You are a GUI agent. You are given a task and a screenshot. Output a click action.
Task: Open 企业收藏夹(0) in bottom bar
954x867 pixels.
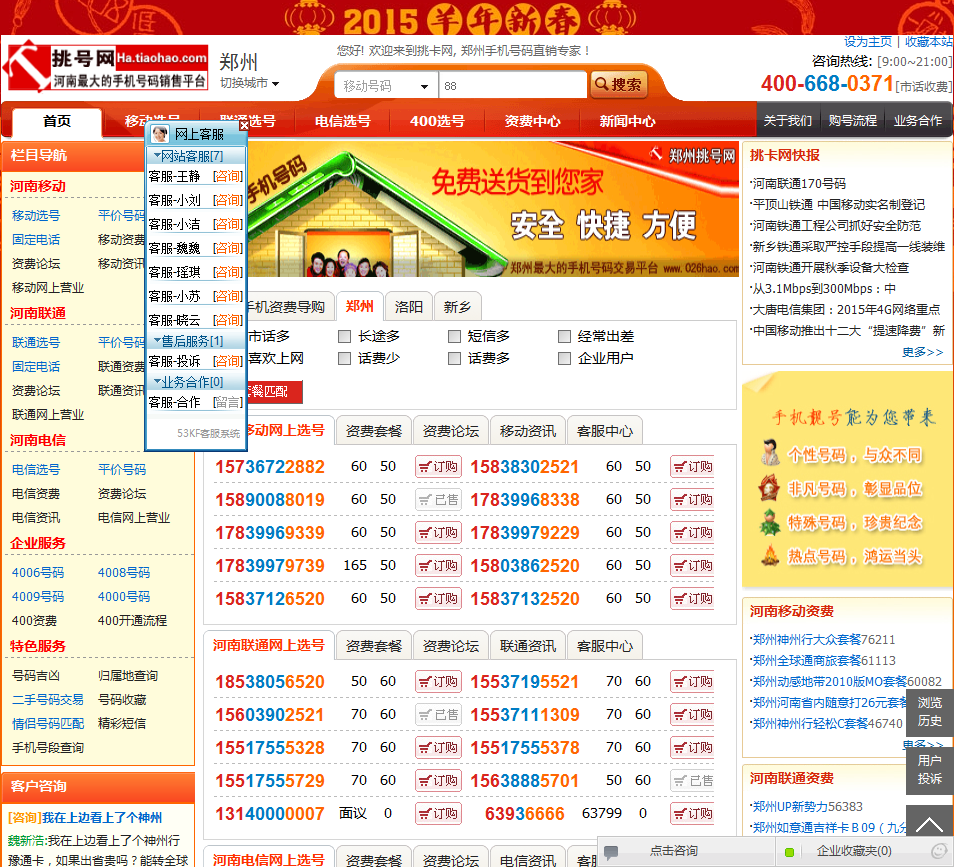click(x=854, y=851)
